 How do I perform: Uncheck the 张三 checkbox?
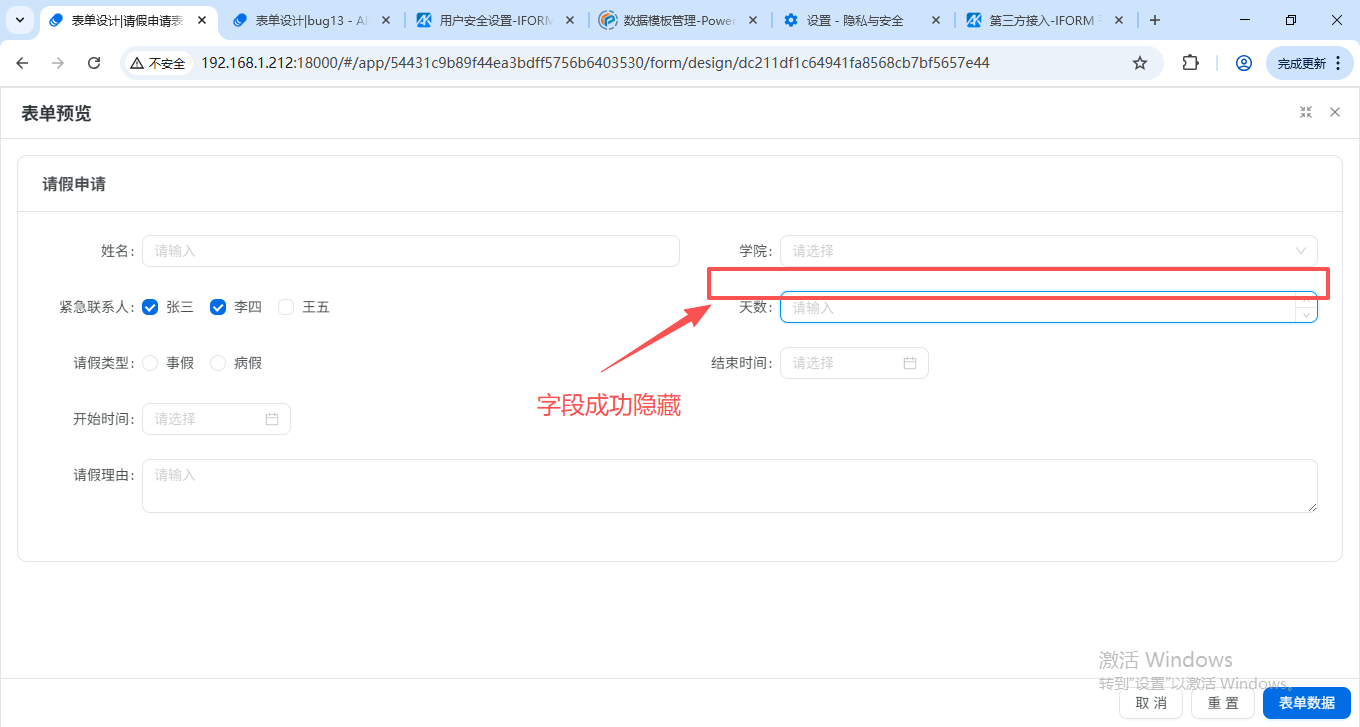151,307
